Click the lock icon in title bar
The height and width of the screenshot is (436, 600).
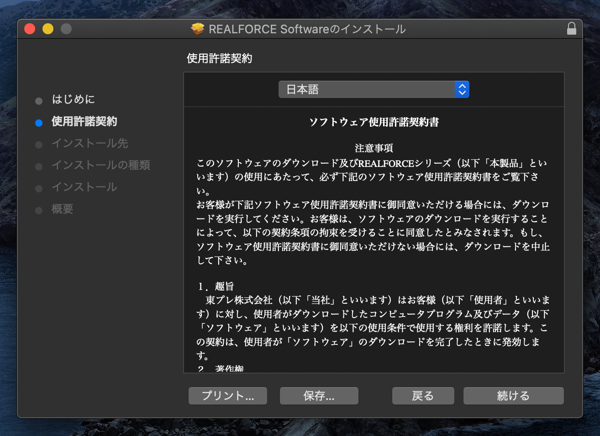point(571,29)
